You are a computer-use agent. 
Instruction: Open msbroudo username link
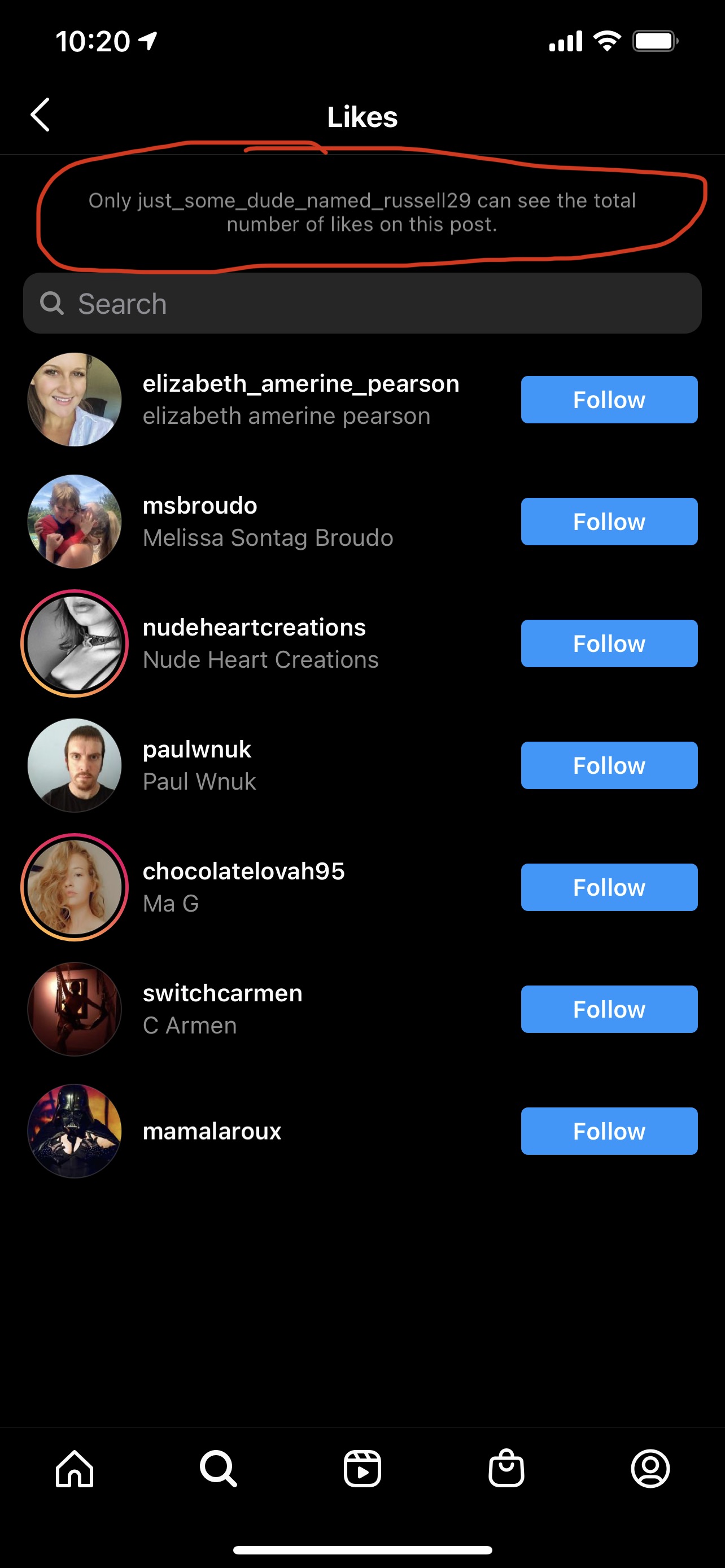(x=200, y=505)
